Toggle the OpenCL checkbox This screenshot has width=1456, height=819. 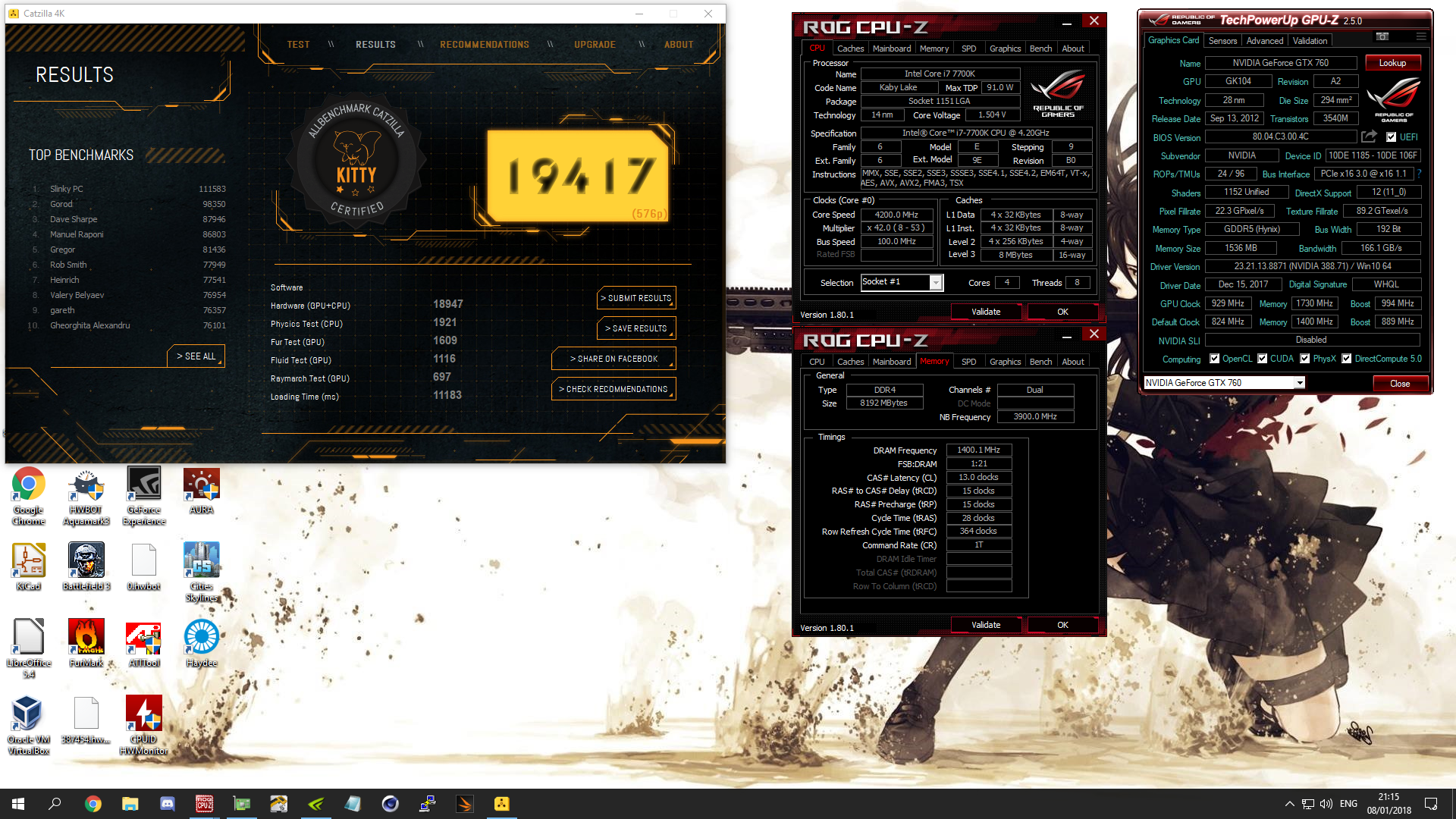click(1214, 359)
